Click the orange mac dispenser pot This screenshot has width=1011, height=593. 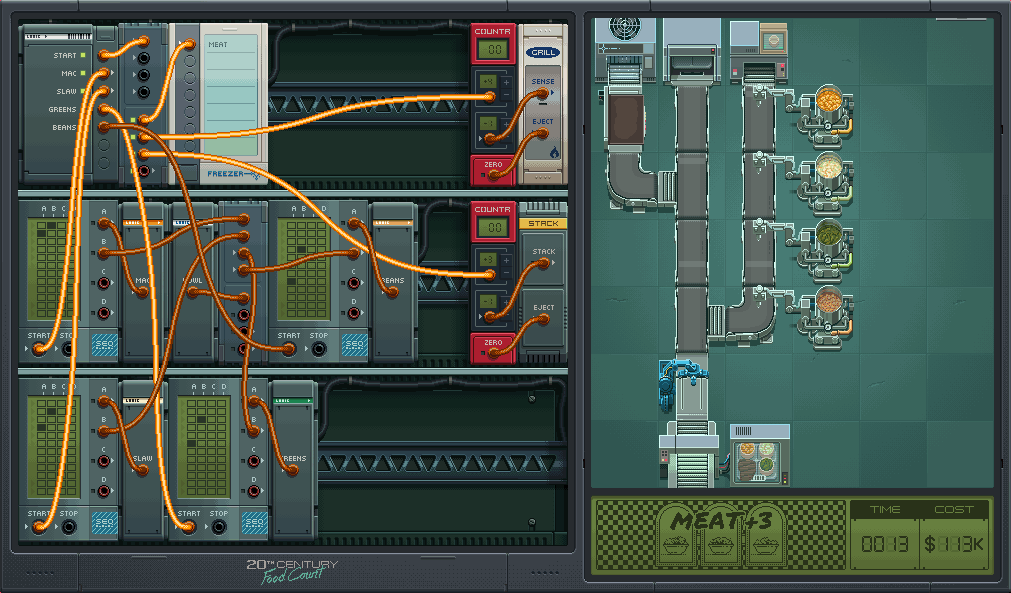point(828,102)
